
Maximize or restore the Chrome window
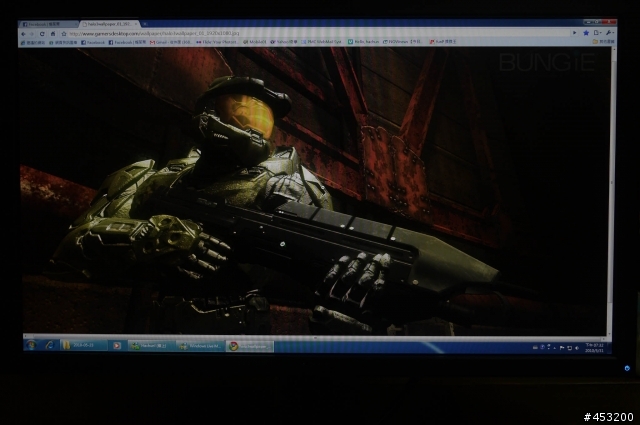pos(598,22)
